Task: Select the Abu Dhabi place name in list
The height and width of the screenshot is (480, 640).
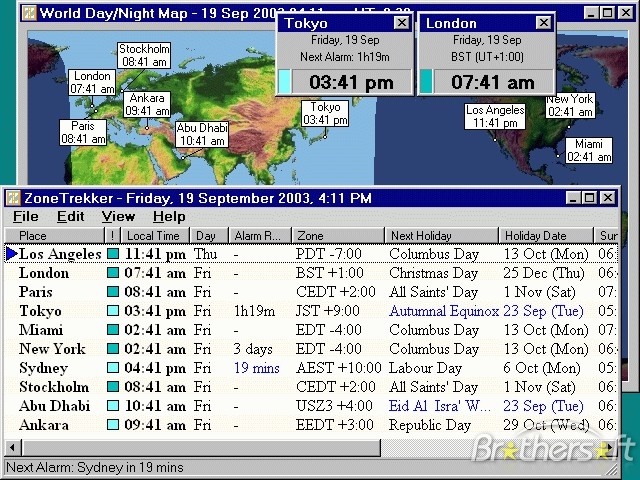Action: point(54,406)
